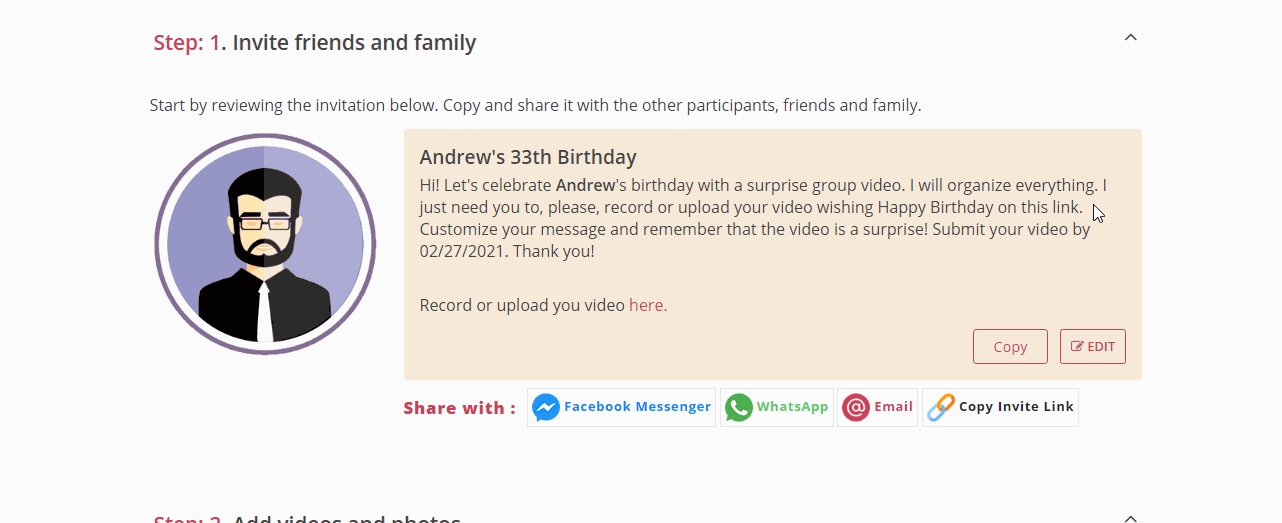Click the green WhatsApp phone icon
The width and height of the screenshot is (1282, 523).
(x=739, y=408)
